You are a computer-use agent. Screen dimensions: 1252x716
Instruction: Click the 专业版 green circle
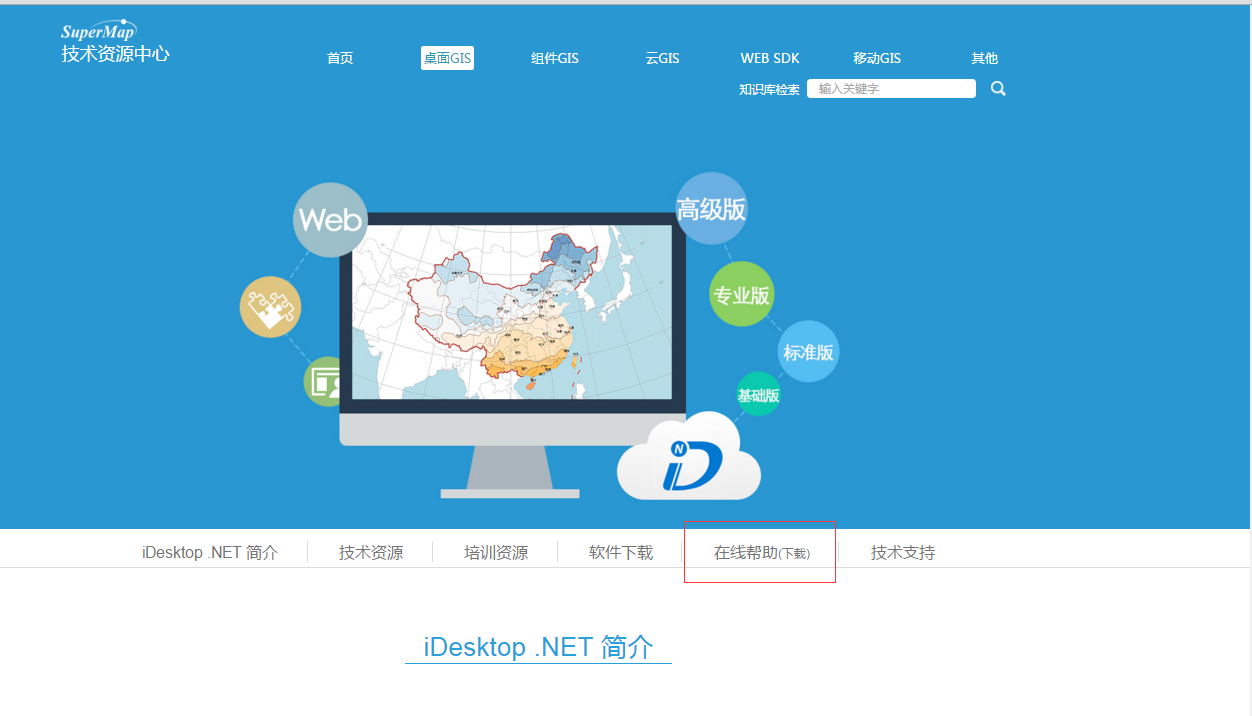[x=741, y=294]
